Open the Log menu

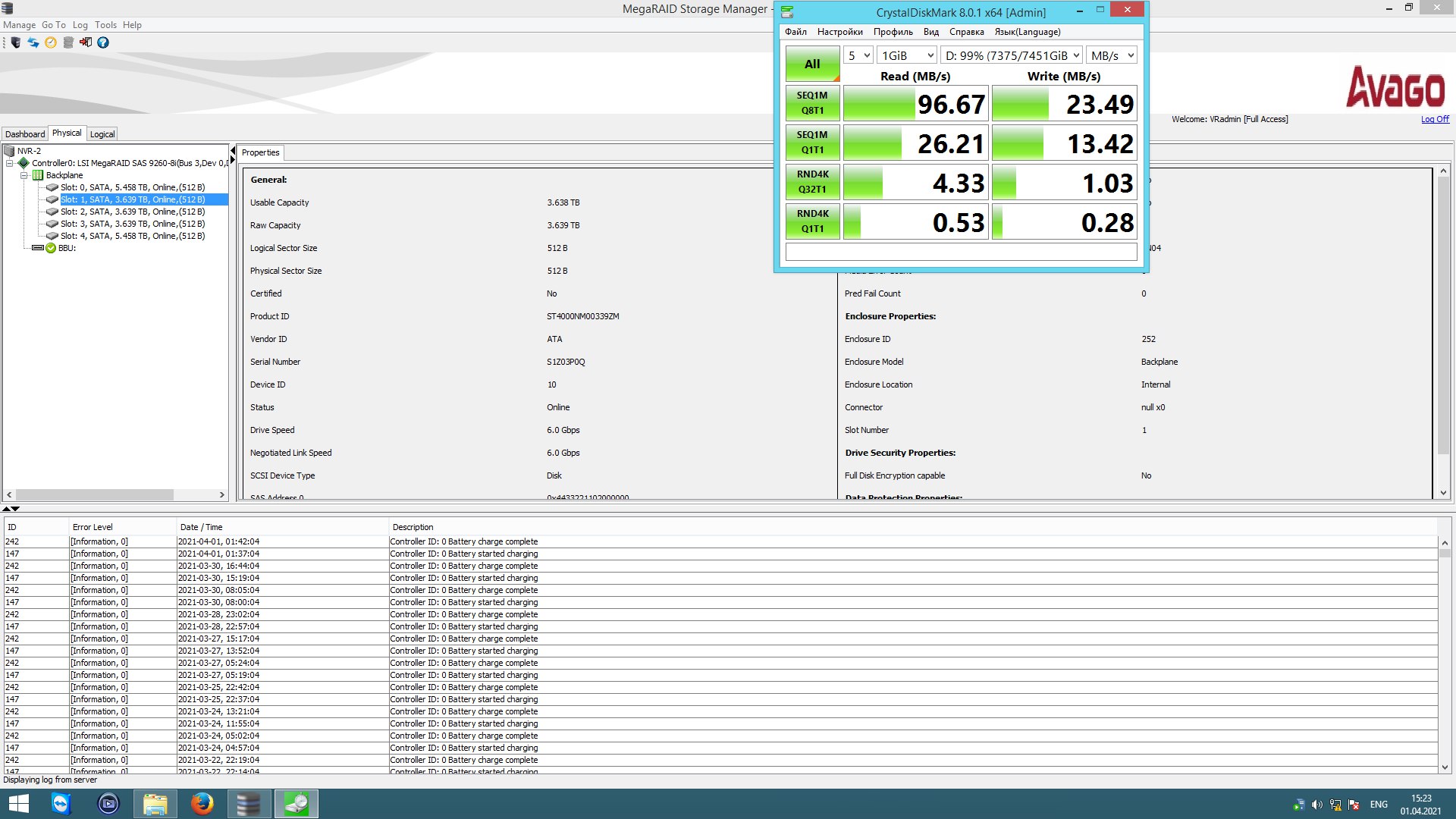(x=80, y=25)
